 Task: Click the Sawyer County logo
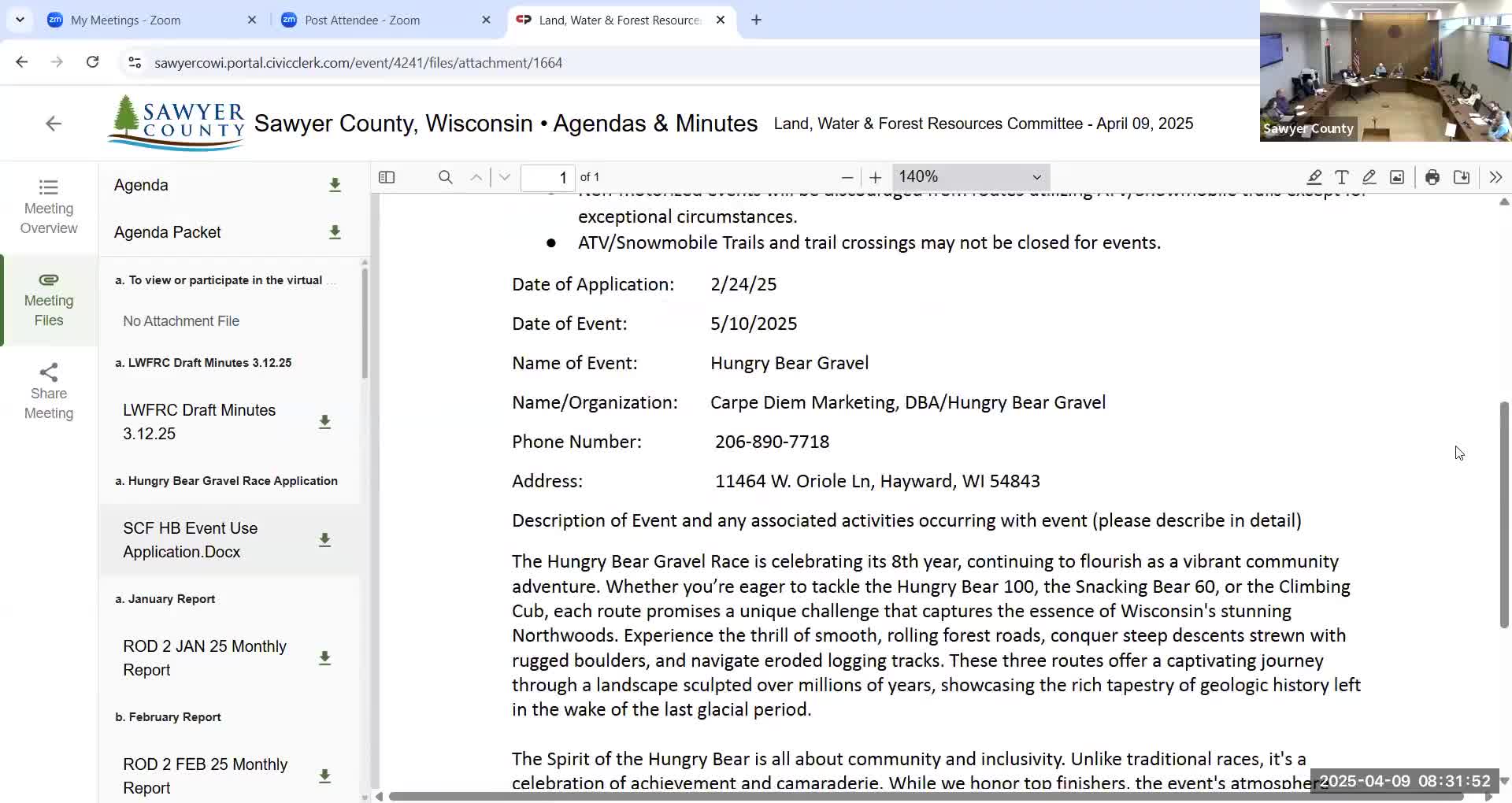(x=176, y=123)
